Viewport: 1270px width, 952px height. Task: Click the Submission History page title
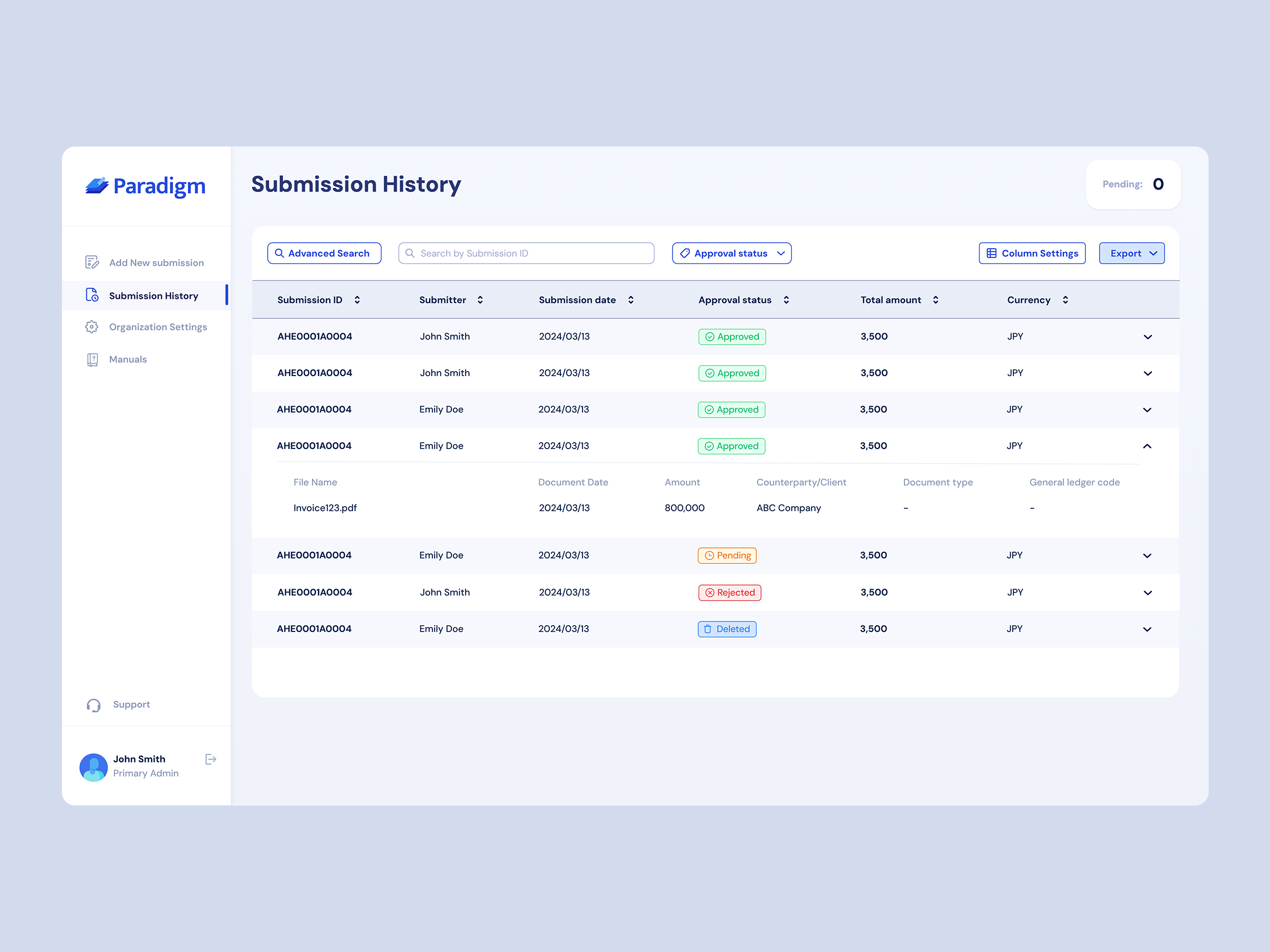pos(356,184)
